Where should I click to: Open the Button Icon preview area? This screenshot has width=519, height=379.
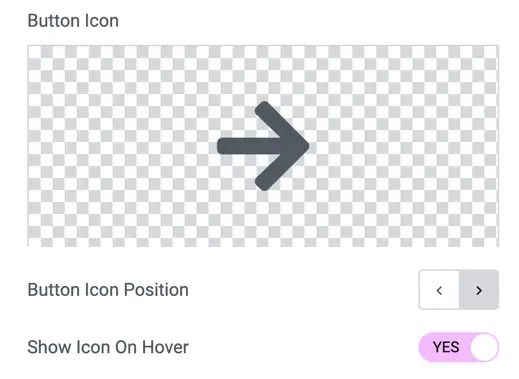(263, 146)
